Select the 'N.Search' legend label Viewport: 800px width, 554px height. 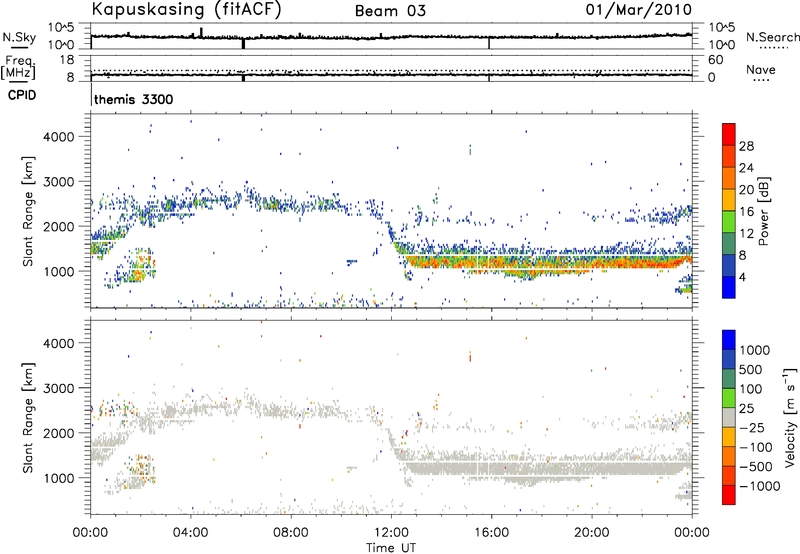772,37
